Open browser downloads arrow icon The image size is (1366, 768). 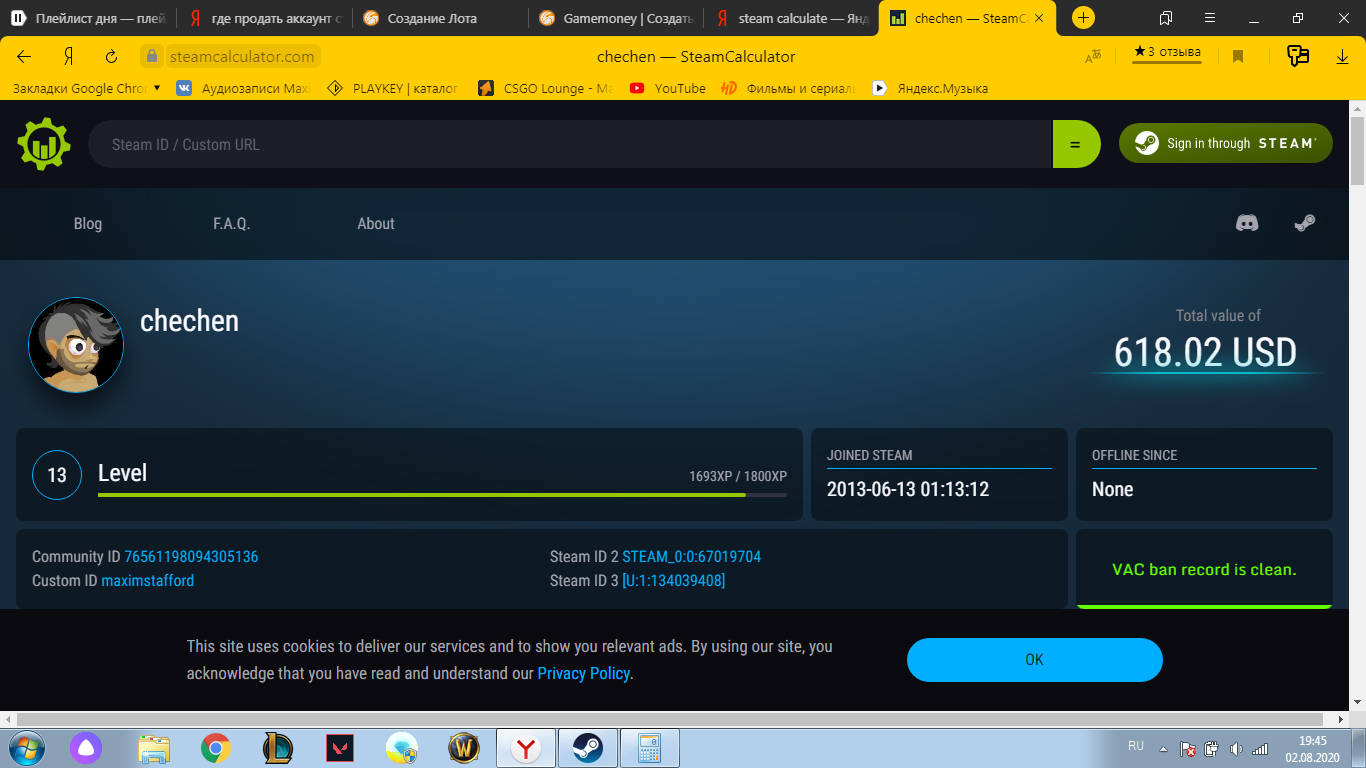click(1342, 57)
